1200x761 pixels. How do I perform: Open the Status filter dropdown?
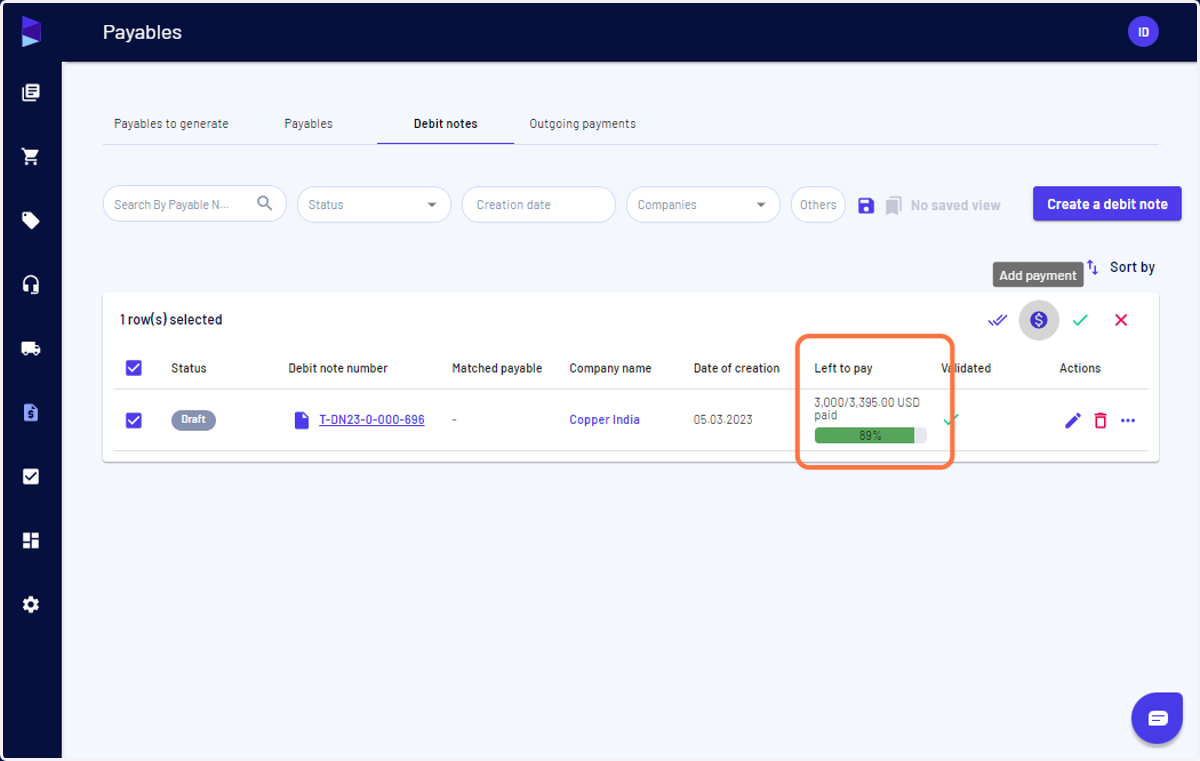(374, 204)
